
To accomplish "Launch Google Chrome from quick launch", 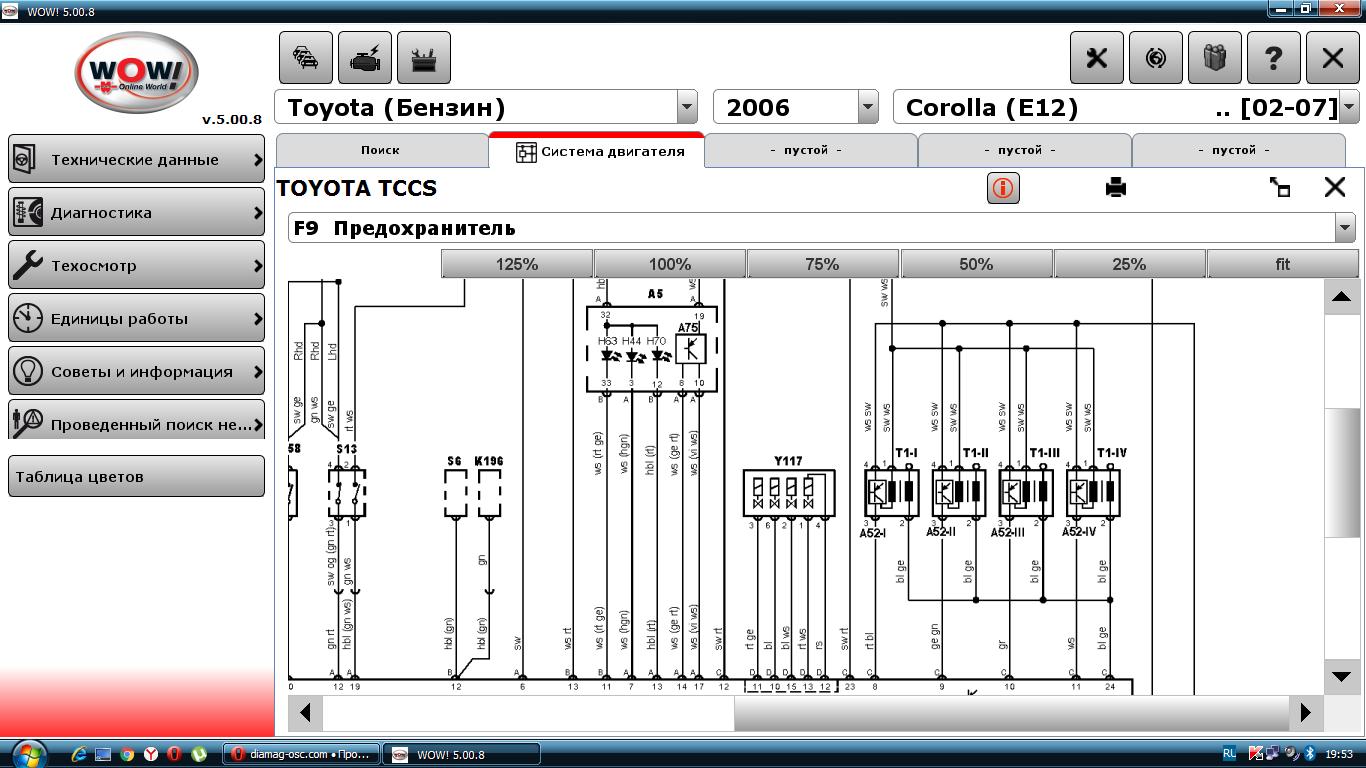I will coord(127,754).
